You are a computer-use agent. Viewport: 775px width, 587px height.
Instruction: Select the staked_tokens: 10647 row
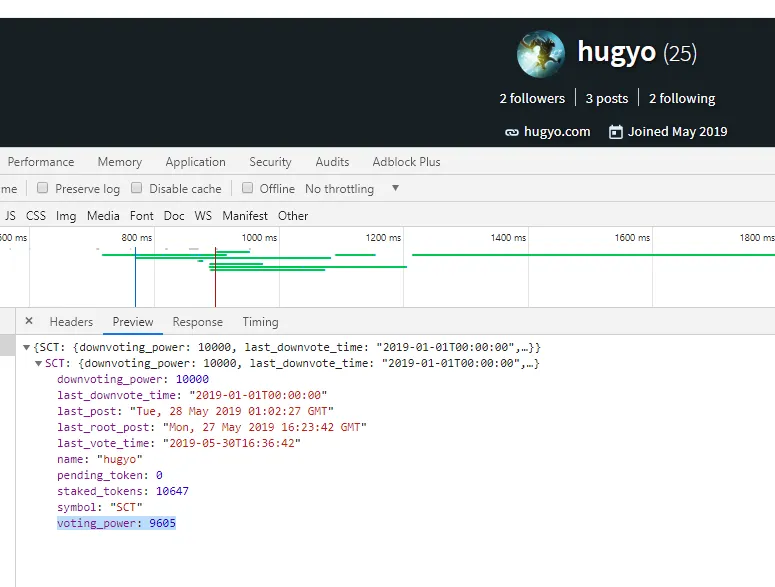pyautogui.click(x=123, y=491)
